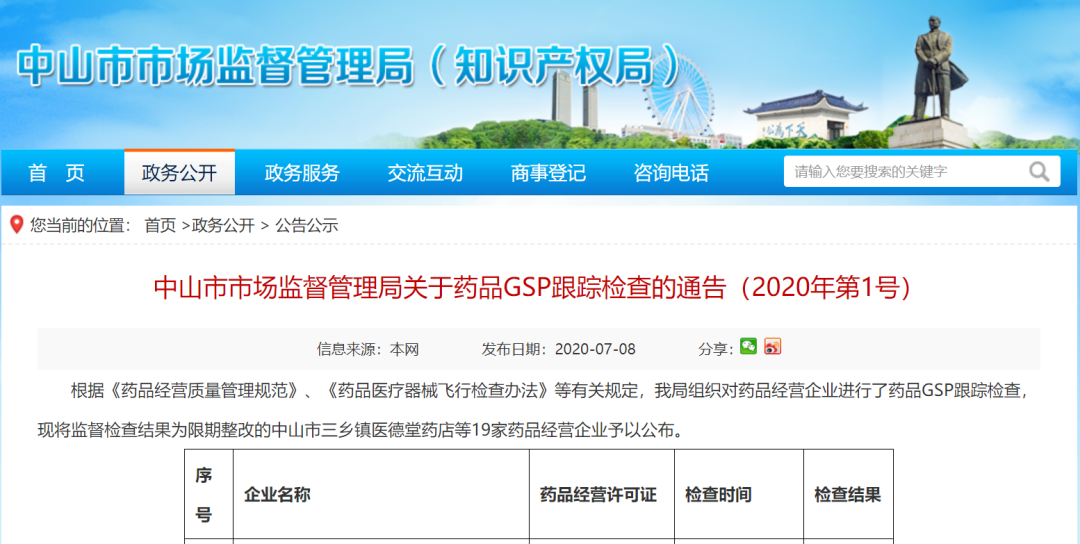This screenshot has width=1080, height=544.
Task: Open the 首页 navigation tab
Action: pyautogui.click(x=56, y=173)
